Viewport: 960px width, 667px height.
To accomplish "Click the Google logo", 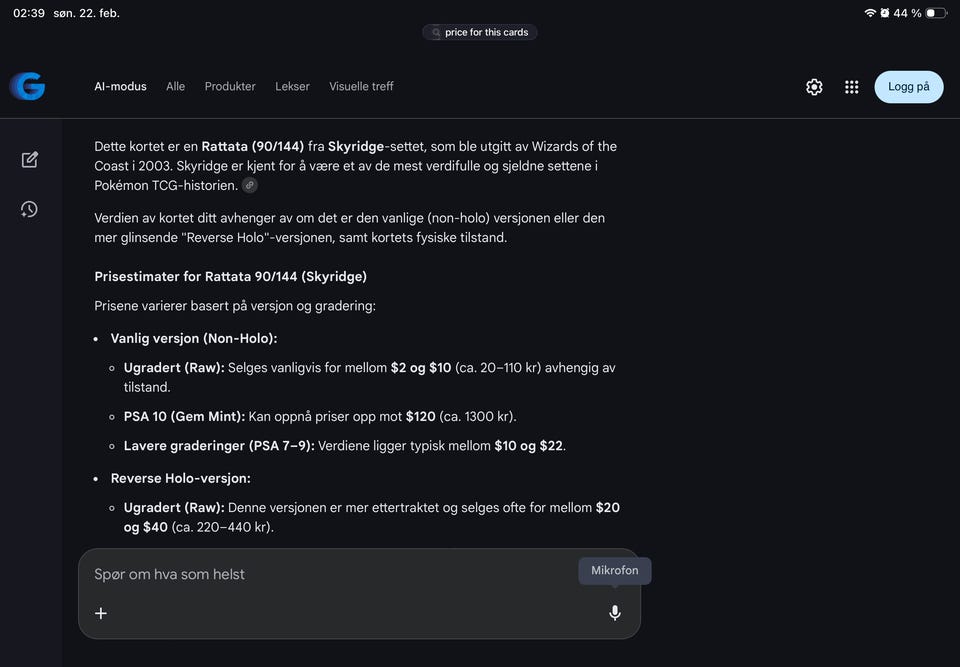I will [28, 87].
